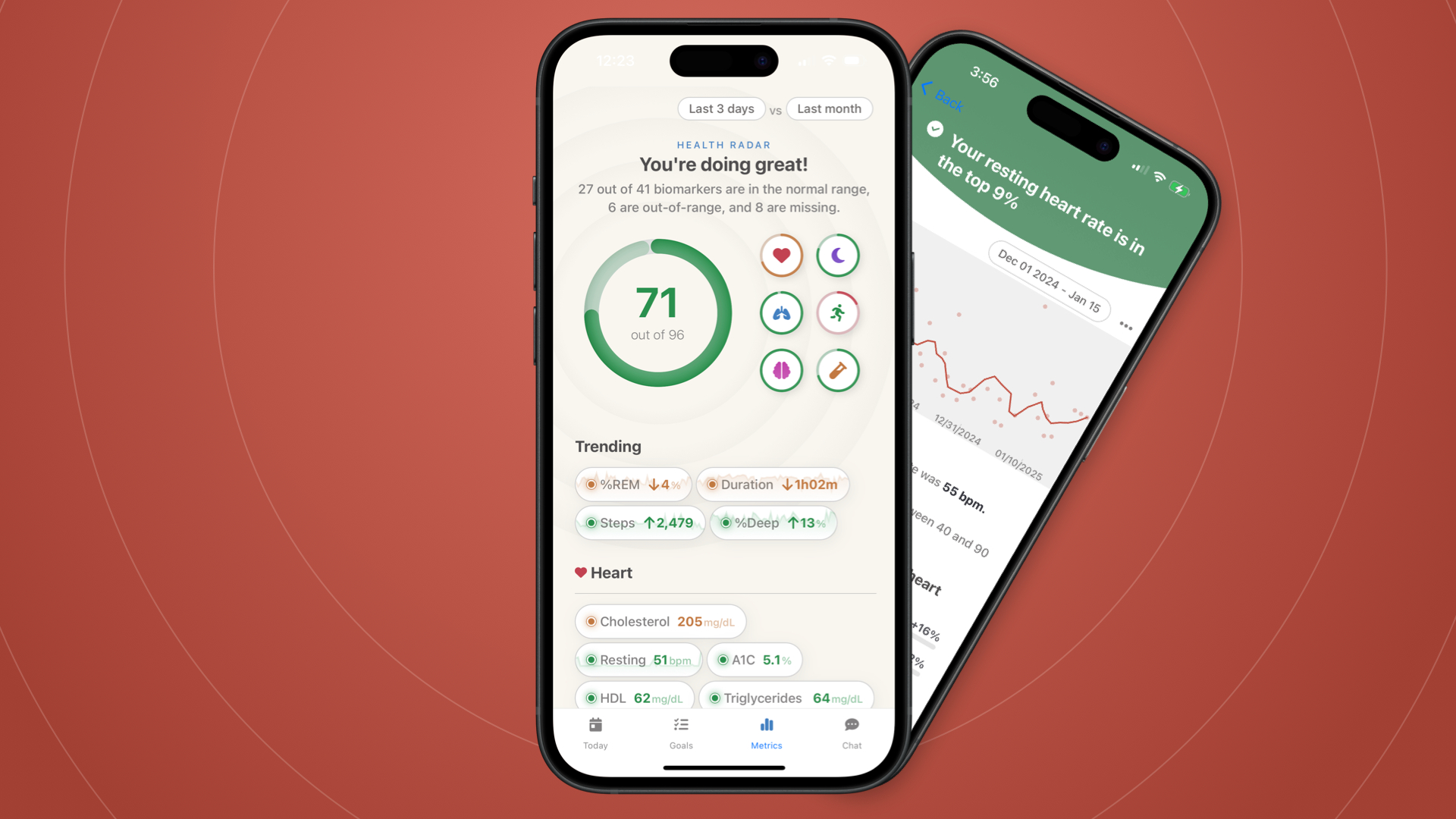Select the Today tab
Image resolution: width=1456 pixels, height=819 pixels.
point(596,733)
